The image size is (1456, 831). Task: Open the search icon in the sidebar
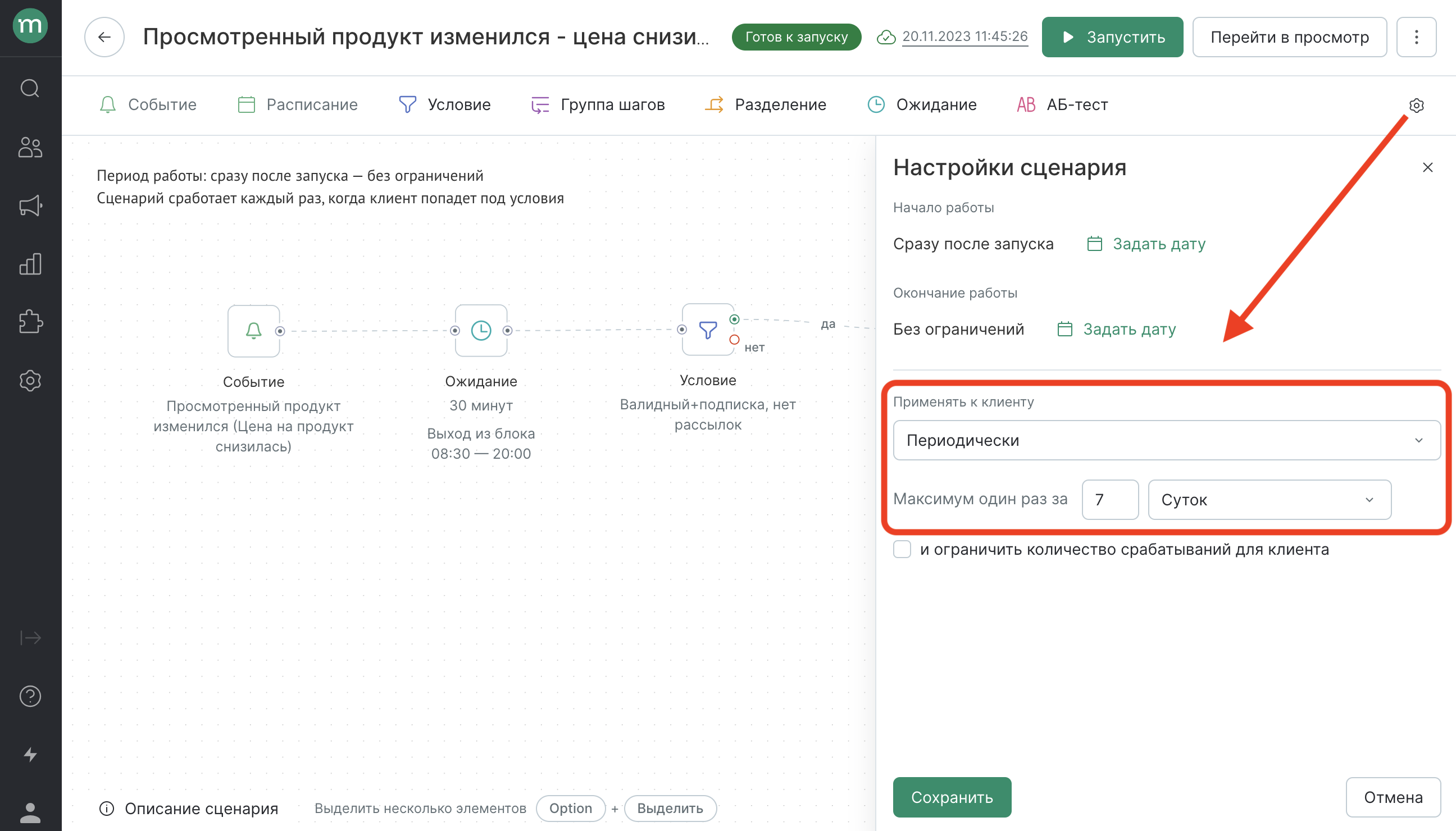pos(30,89)
